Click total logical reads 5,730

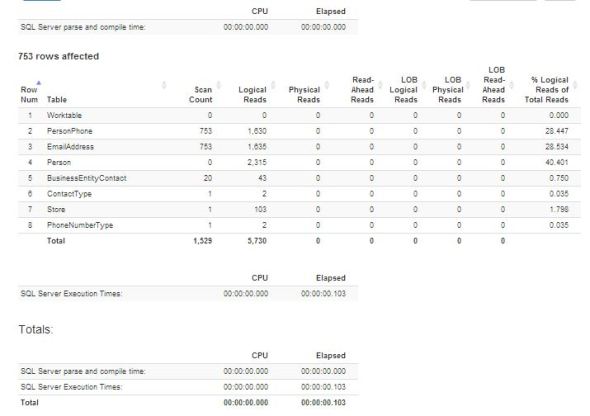tap(257, 241)
